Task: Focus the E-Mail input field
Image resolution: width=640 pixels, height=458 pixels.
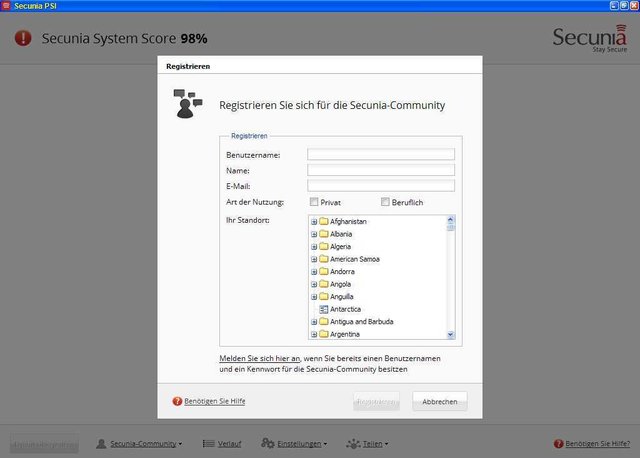Action: (381, 185)
